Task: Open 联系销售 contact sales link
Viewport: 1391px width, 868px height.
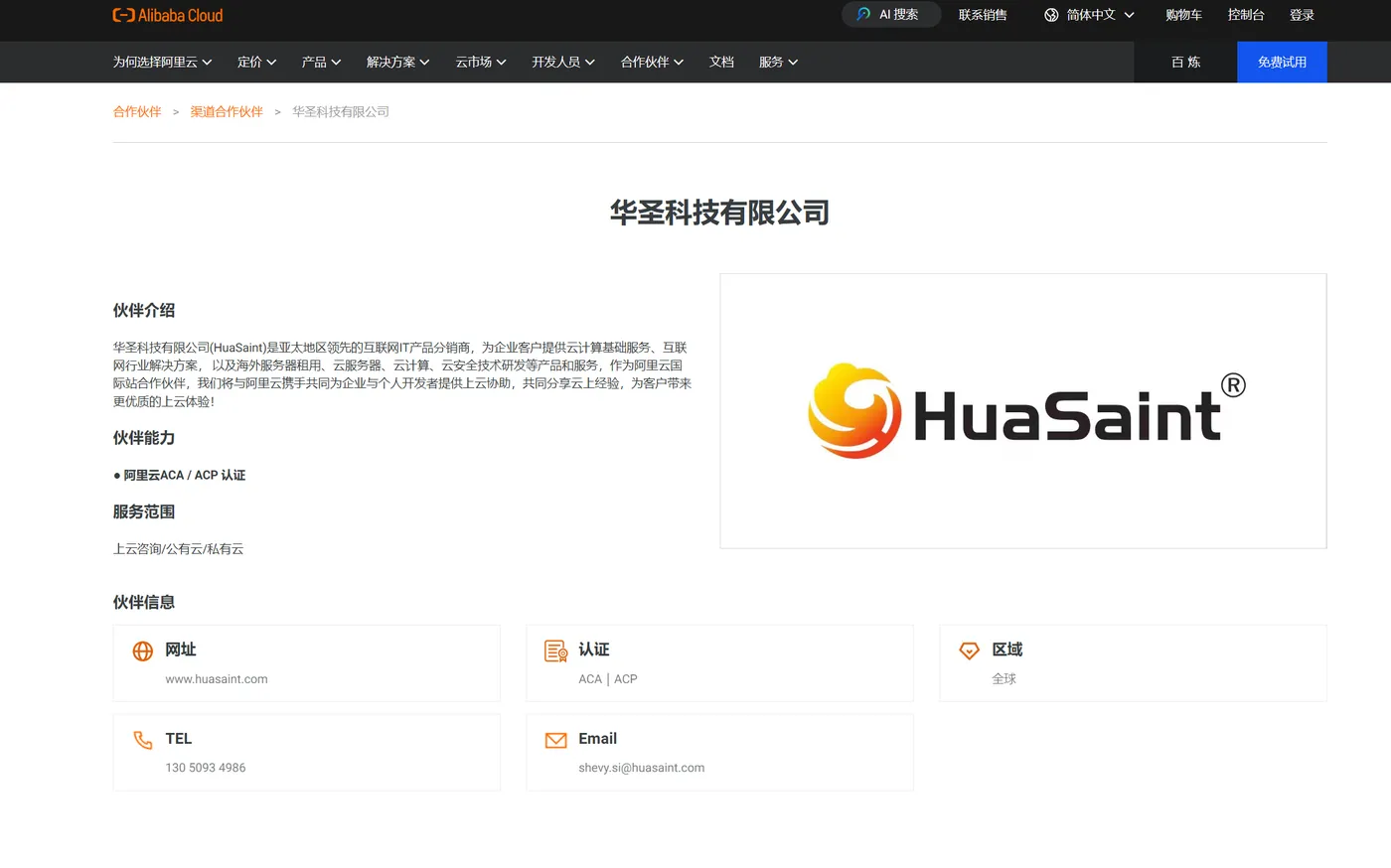Action: pyautogui.click(x=983, y=15)
